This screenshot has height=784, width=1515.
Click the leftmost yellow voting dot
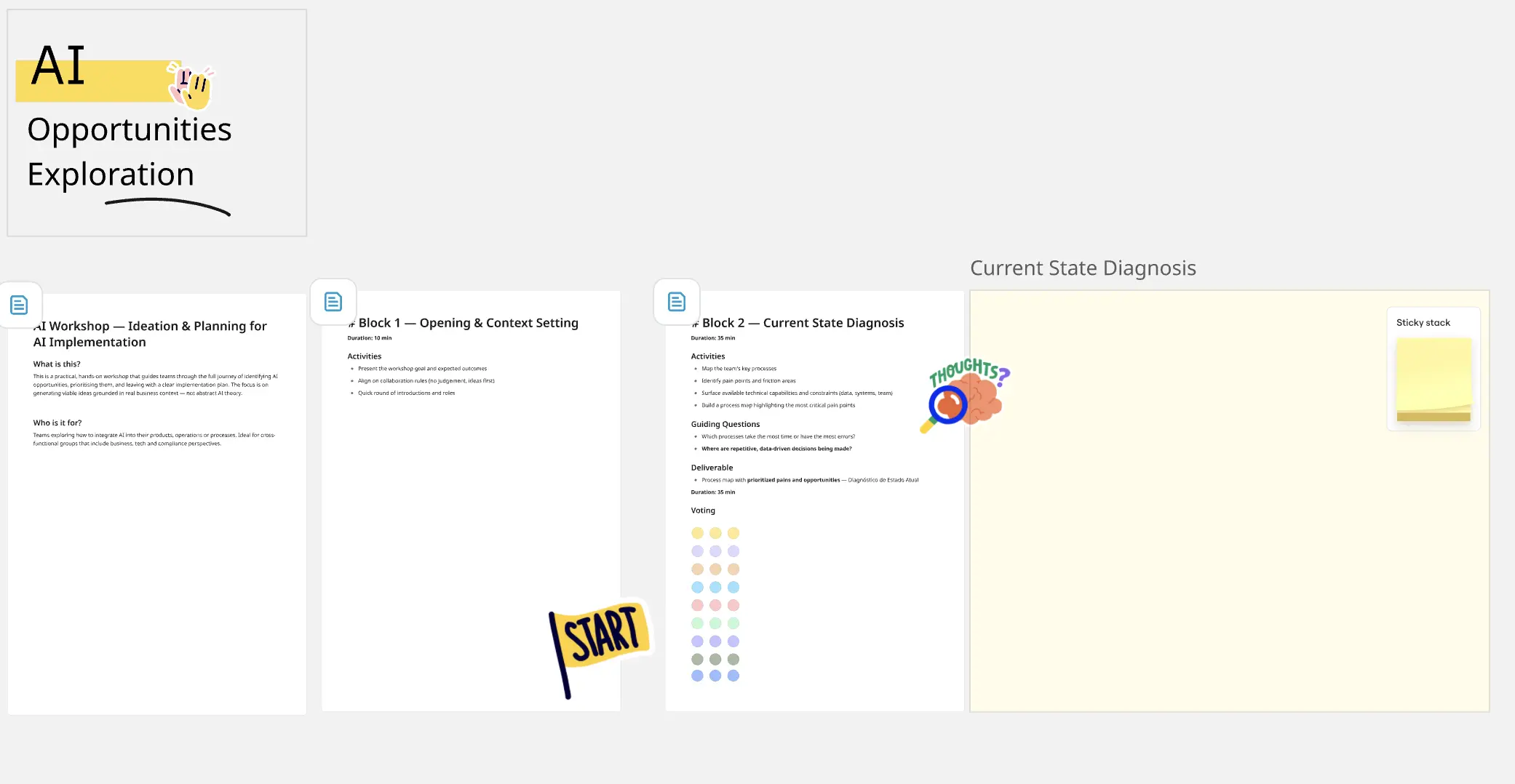697,533
